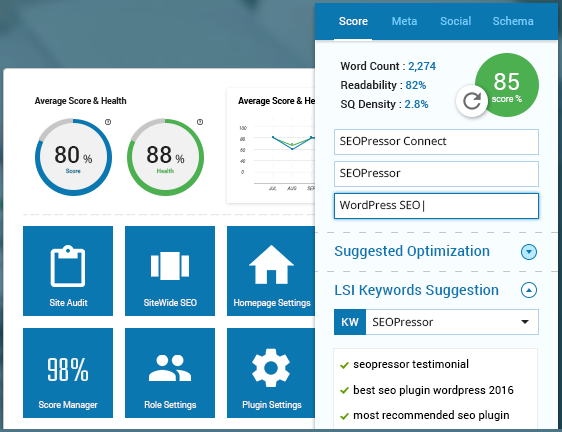Open the Homepage Settings tile

(x=271, y=271)
